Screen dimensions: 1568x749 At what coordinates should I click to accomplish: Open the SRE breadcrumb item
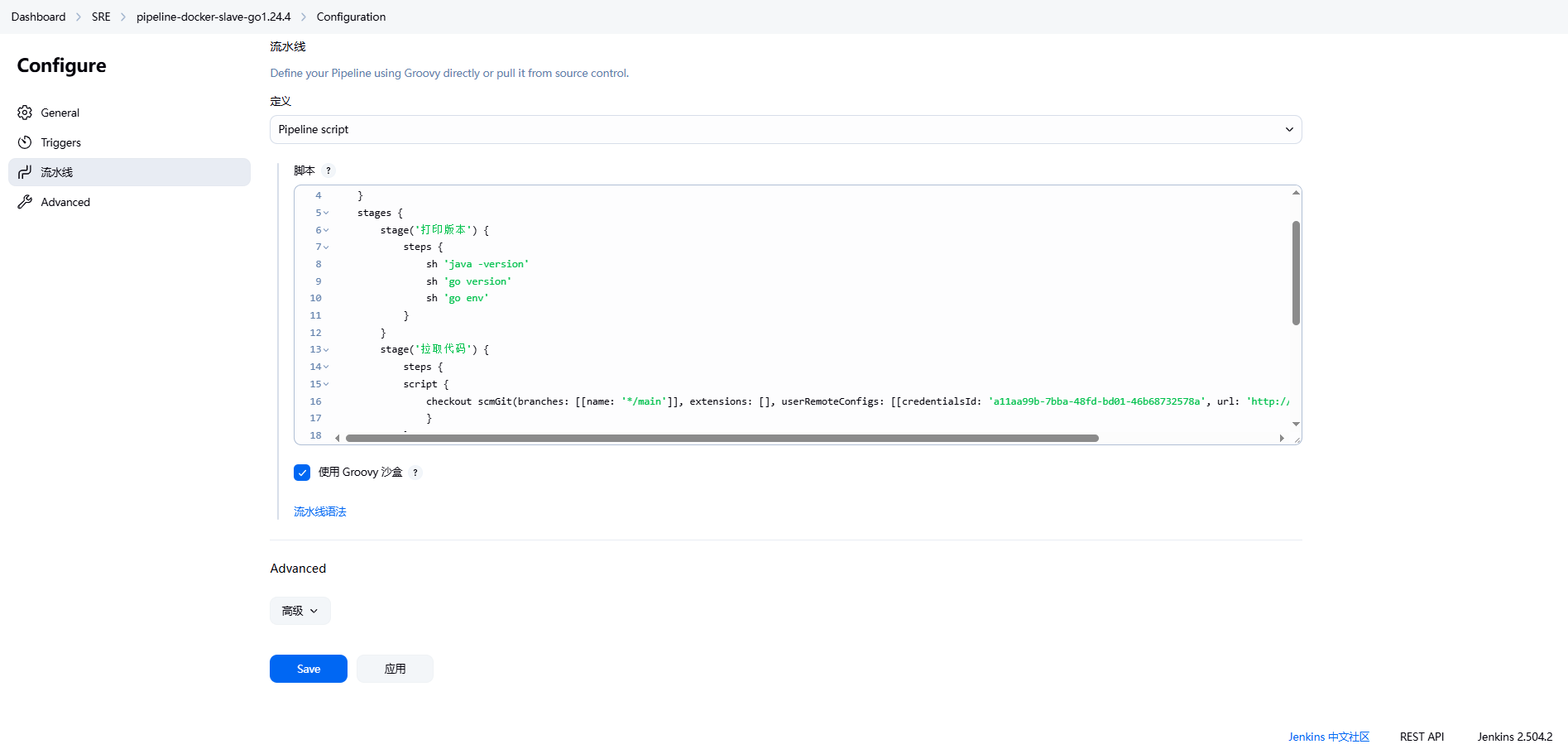(101, 17)
